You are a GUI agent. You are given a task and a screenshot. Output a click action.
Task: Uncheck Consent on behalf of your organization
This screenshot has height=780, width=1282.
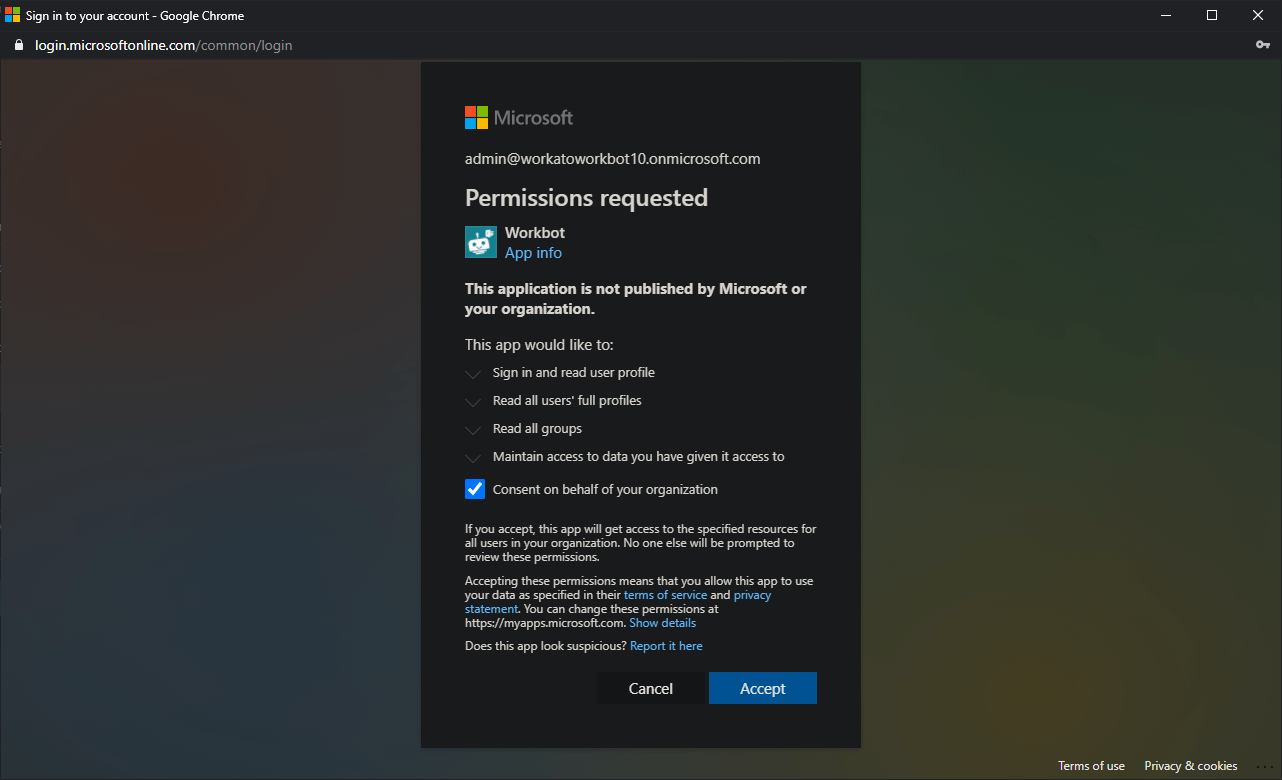(x=474, y=489)
